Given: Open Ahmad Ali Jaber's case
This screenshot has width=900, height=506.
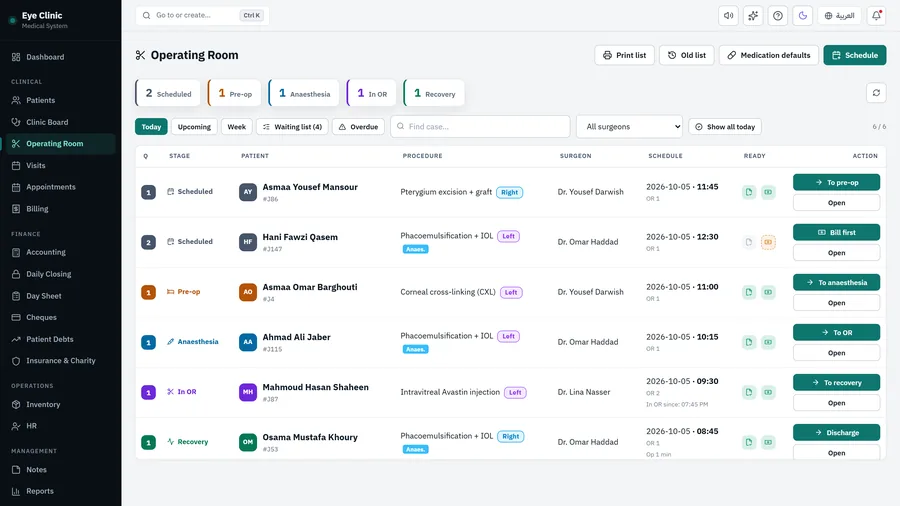Looking at the screenshot, I should point(836,353).
